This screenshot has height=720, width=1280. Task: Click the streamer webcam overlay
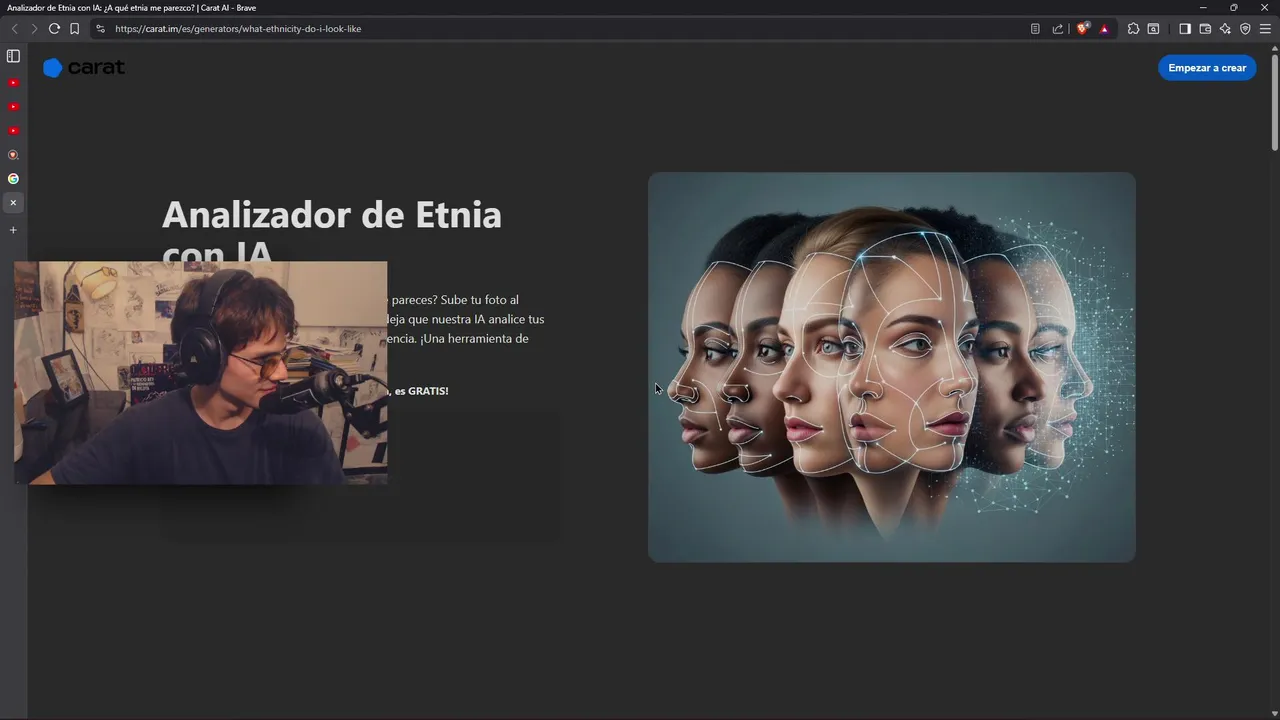pyautogui.click(x=200, y=373)
